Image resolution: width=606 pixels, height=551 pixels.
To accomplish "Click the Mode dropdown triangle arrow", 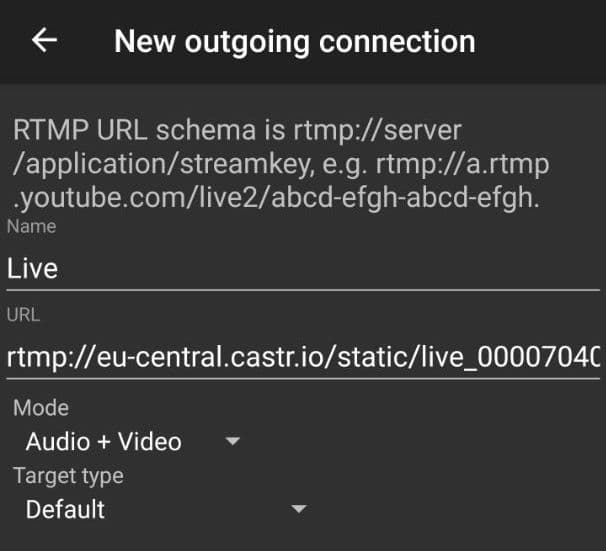I will pos(233,441).
